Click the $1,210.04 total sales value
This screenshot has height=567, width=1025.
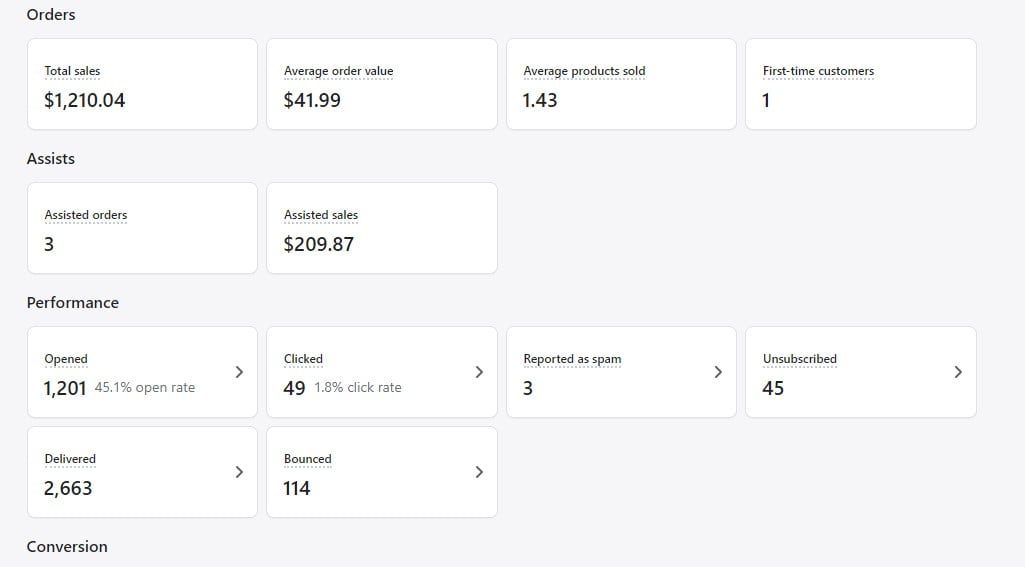point(85,100)
